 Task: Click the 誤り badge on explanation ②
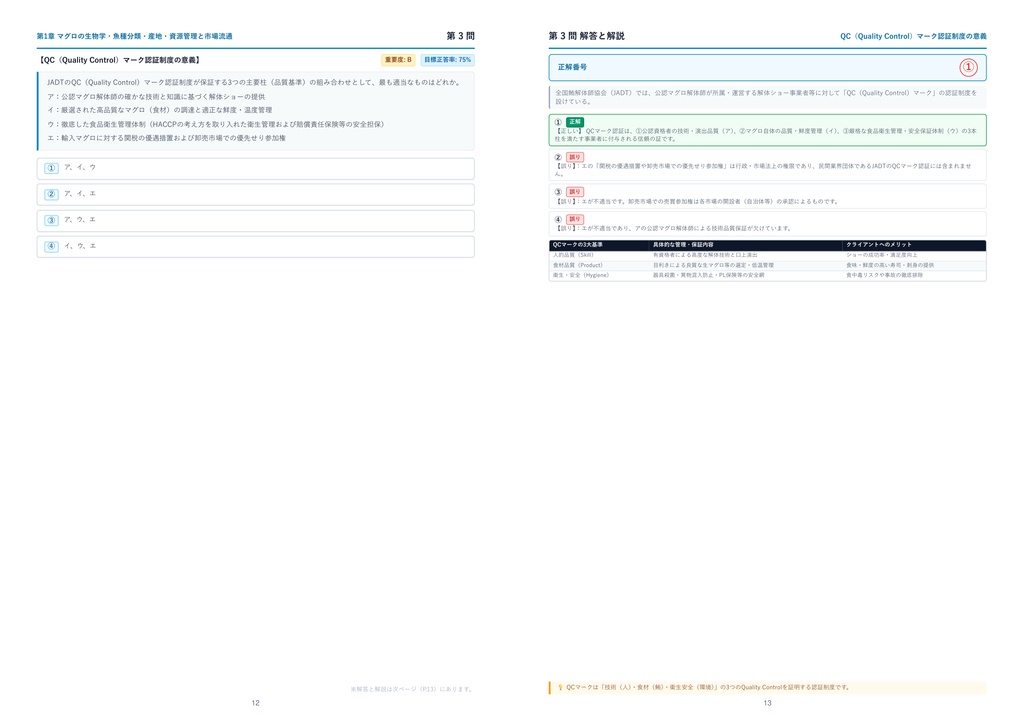tap(575, 157)
